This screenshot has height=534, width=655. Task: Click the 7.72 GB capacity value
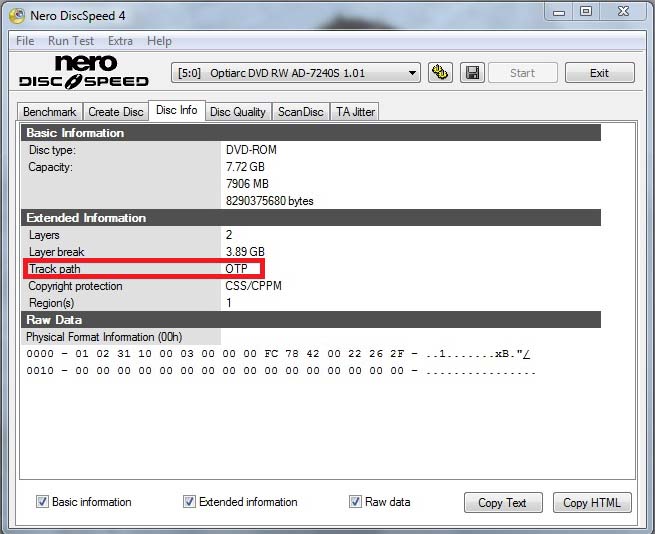coord(245,167)
